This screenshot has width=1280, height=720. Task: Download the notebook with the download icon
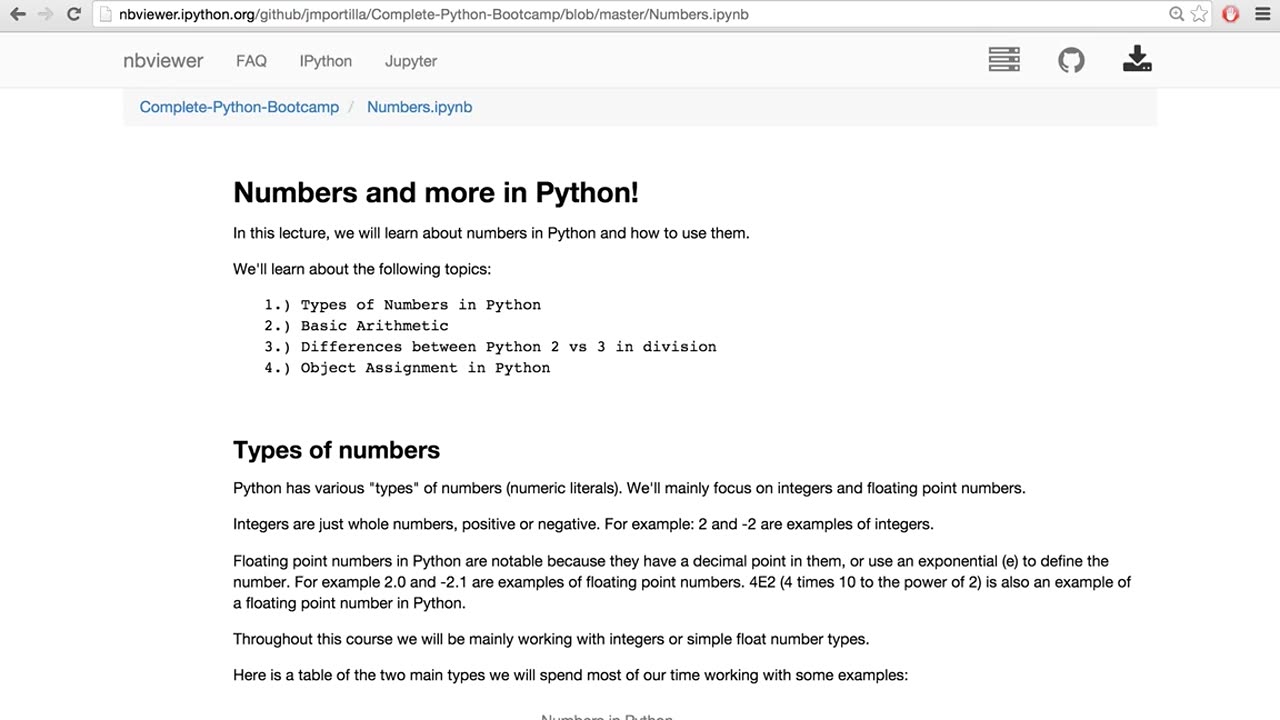[1137, 59]
